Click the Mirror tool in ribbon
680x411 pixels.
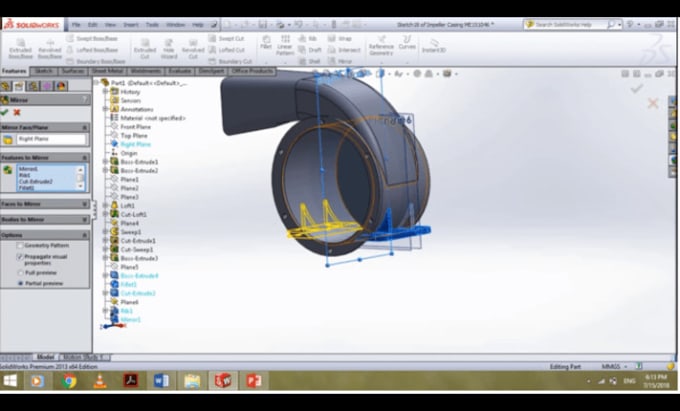[x=340, y=62]
